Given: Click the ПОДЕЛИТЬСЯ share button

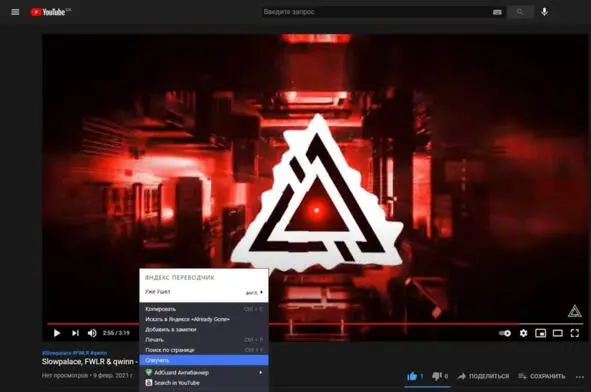Looking at the screenshot, I should (483, 376).
